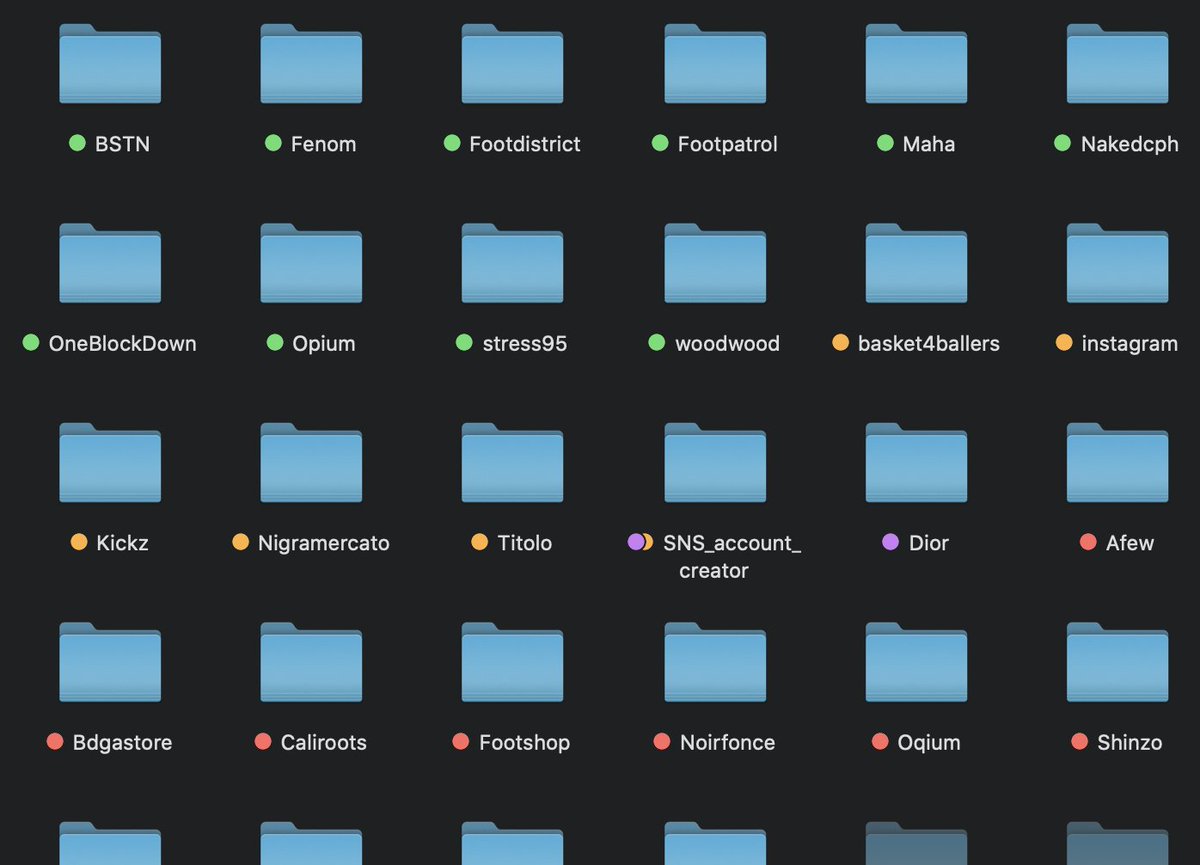
Task: Click the Opium folder icon
Action: (x=311, y=263)
